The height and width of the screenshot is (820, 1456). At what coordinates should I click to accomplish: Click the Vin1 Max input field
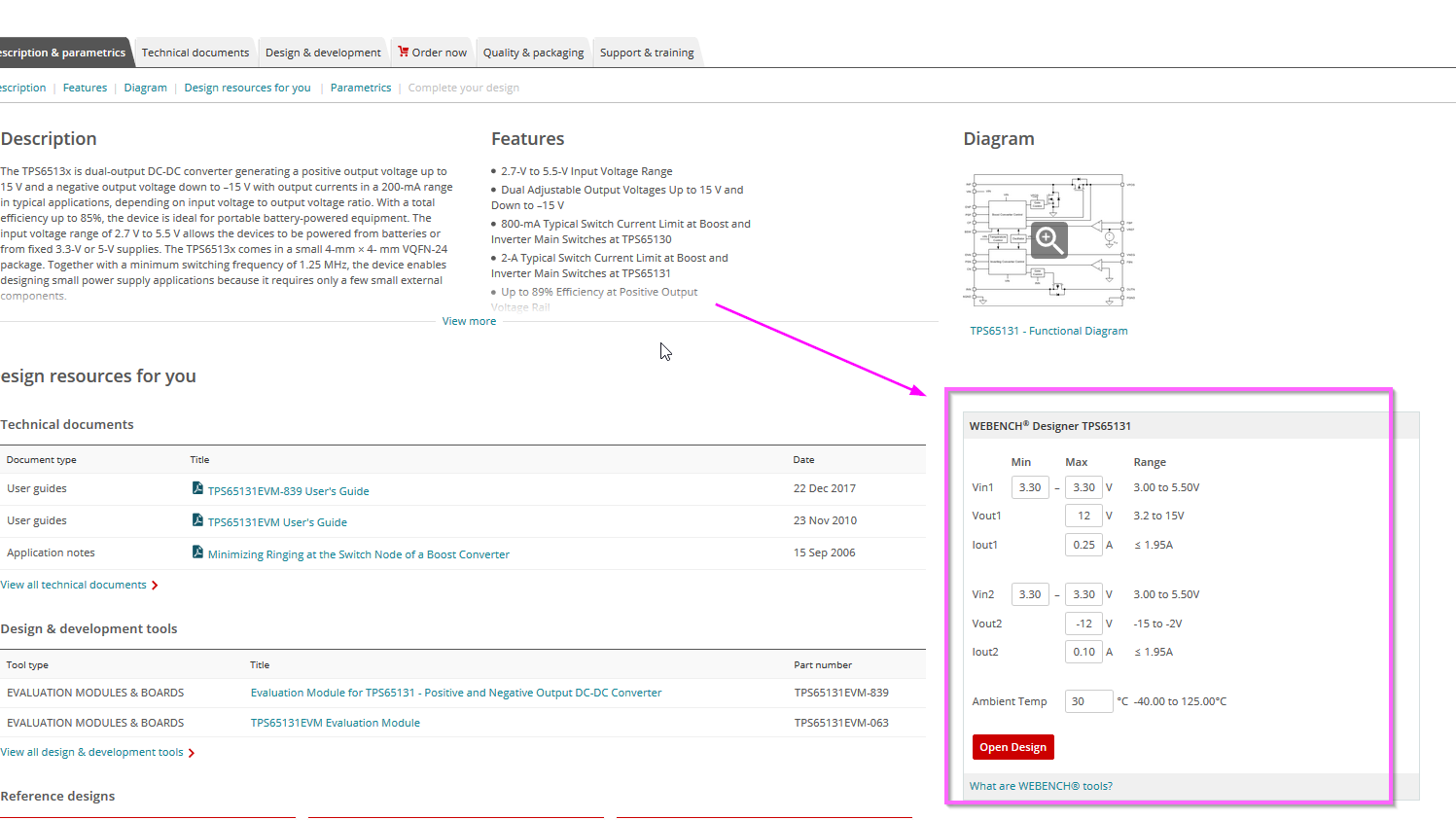[x=1083, y=487]
